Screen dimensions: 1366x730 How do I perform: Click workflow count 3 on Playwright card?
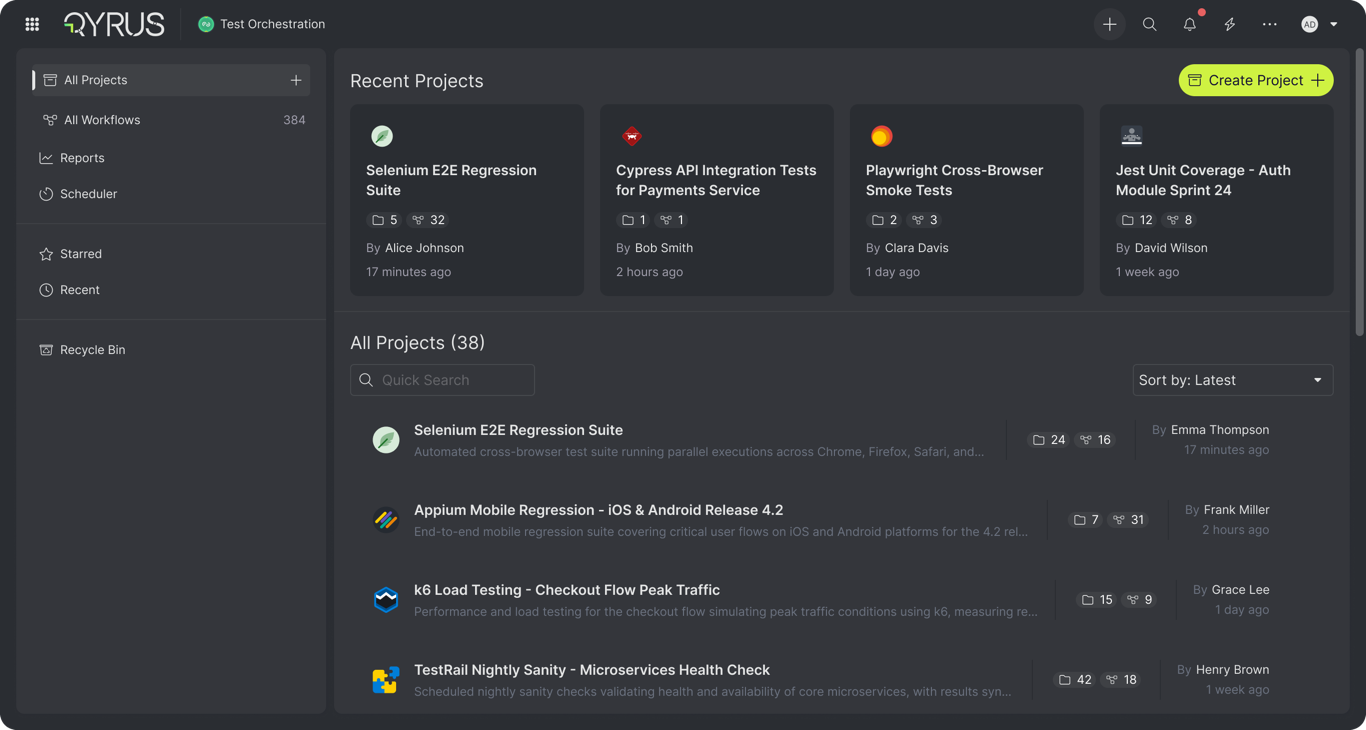(925, 220)
